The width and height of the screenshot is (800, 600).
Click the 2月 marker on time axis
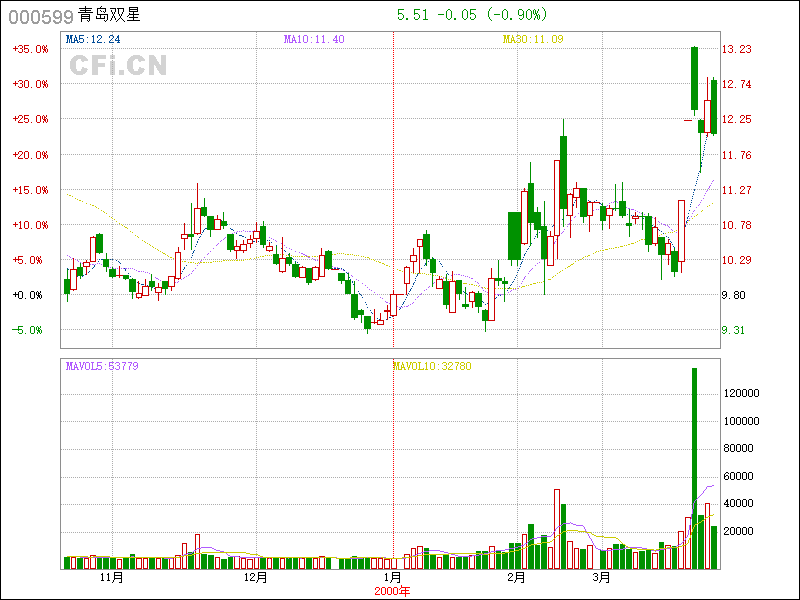tap(516, 578)
